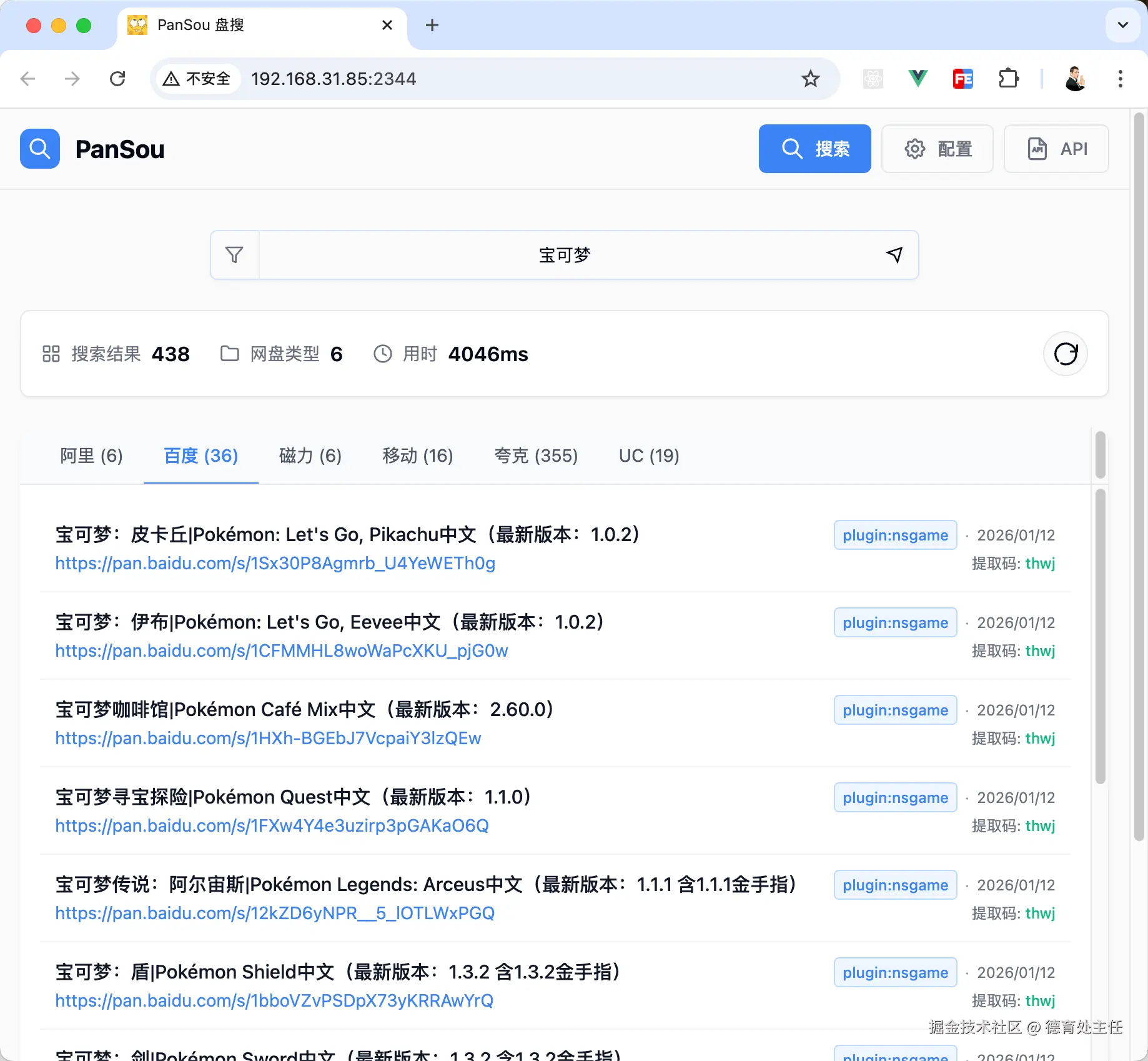Click the address bar URL 192.168.31.85:2344
Screen dimensions: 1148x1061
click(x=334, y=79)
